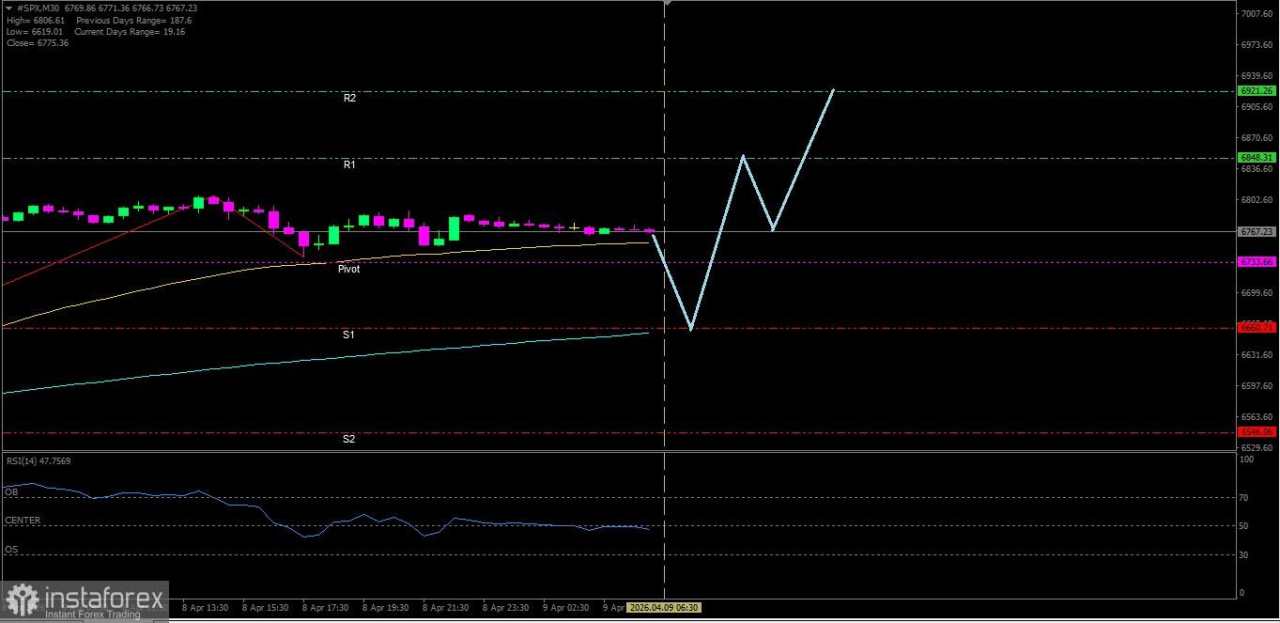Click the R2 resistance level label
The width and height of the screenshot is (1280, 623).
pyautogui.click(x=350, y=97)
